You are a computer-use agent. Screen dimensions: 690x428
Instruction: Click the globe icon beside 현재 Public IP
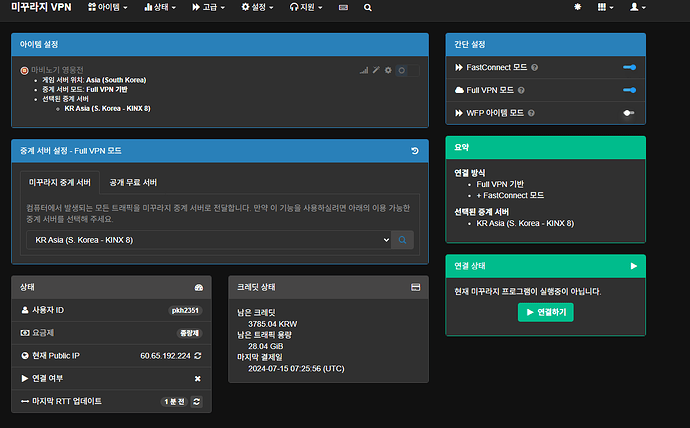pyautogui.click(x=25, y=355)
